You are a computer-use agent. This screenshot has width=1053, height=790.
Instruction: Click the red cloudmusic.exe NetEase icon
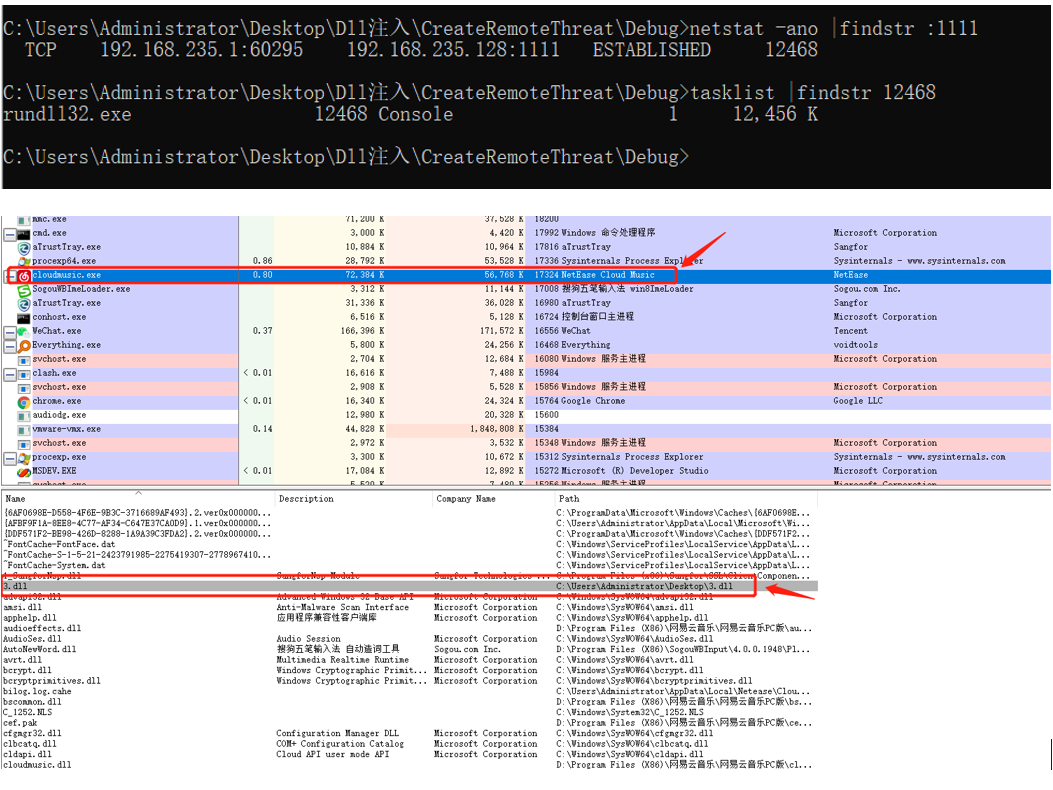click(x=24, y=275)
